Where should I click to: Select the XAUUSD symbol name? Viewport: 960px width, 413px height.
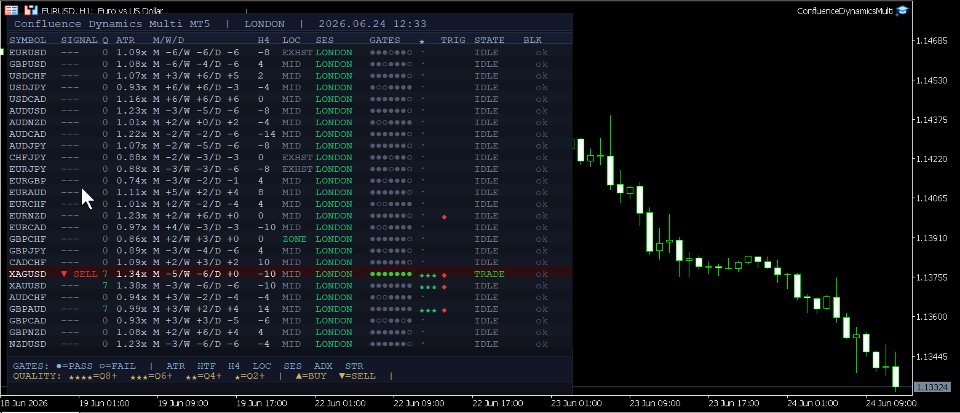point(28,286)
